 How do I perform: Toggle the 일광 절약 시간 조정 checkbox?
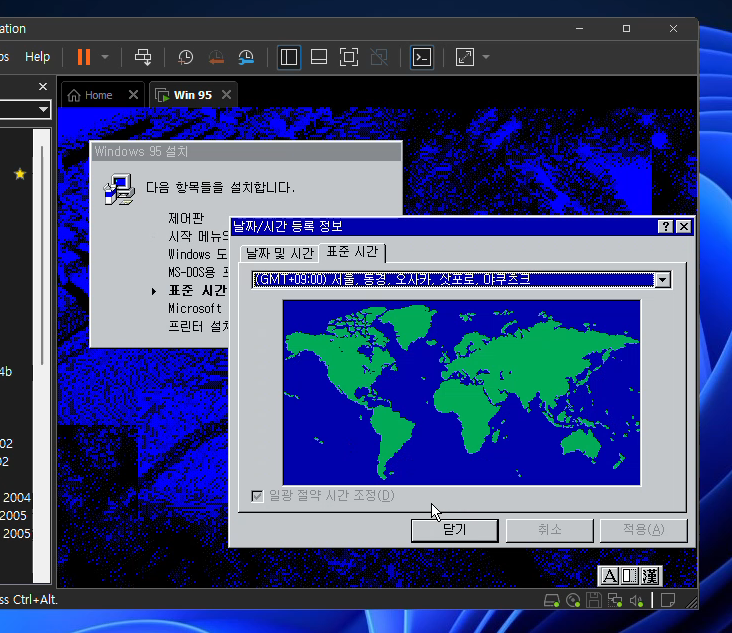pyautogui.click(x=257, y=496)
